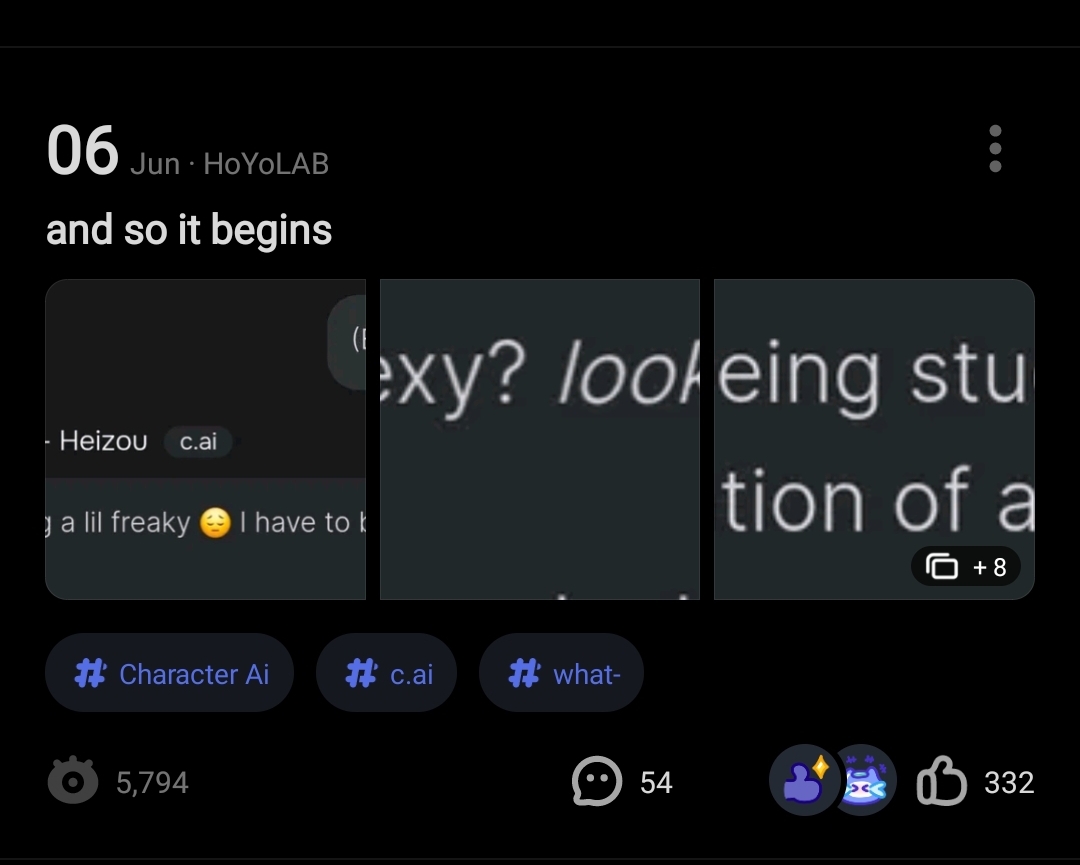Click hash icon in the c.ai tag
Image resolution: width=1080 pixels, height=865 pixels.
pos(361,674)
